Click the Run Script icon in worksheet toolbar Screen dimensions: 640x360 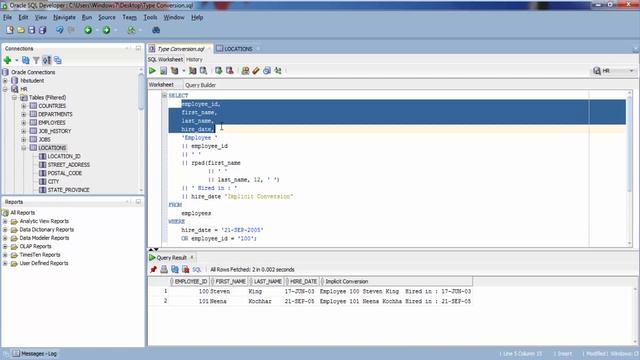[x=163, y=71]
